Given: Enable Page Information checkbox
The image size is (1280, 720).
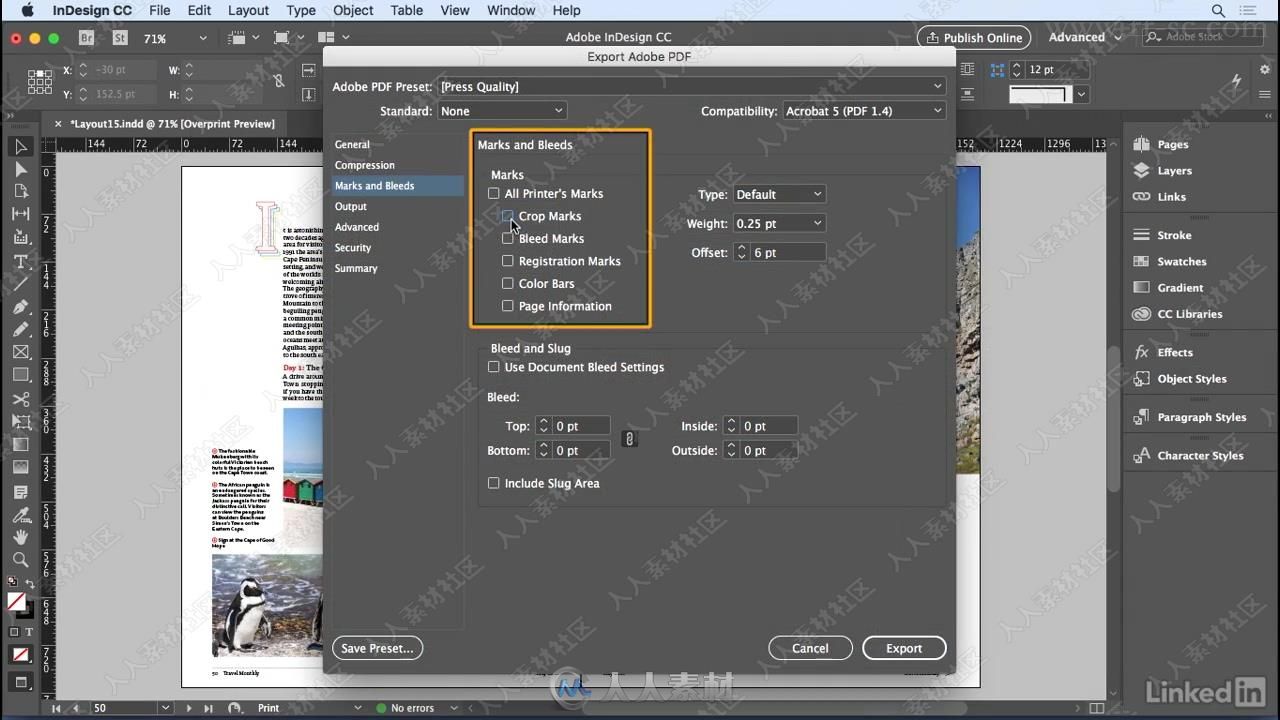Looking at the screenshot, I should click(507, 306).
